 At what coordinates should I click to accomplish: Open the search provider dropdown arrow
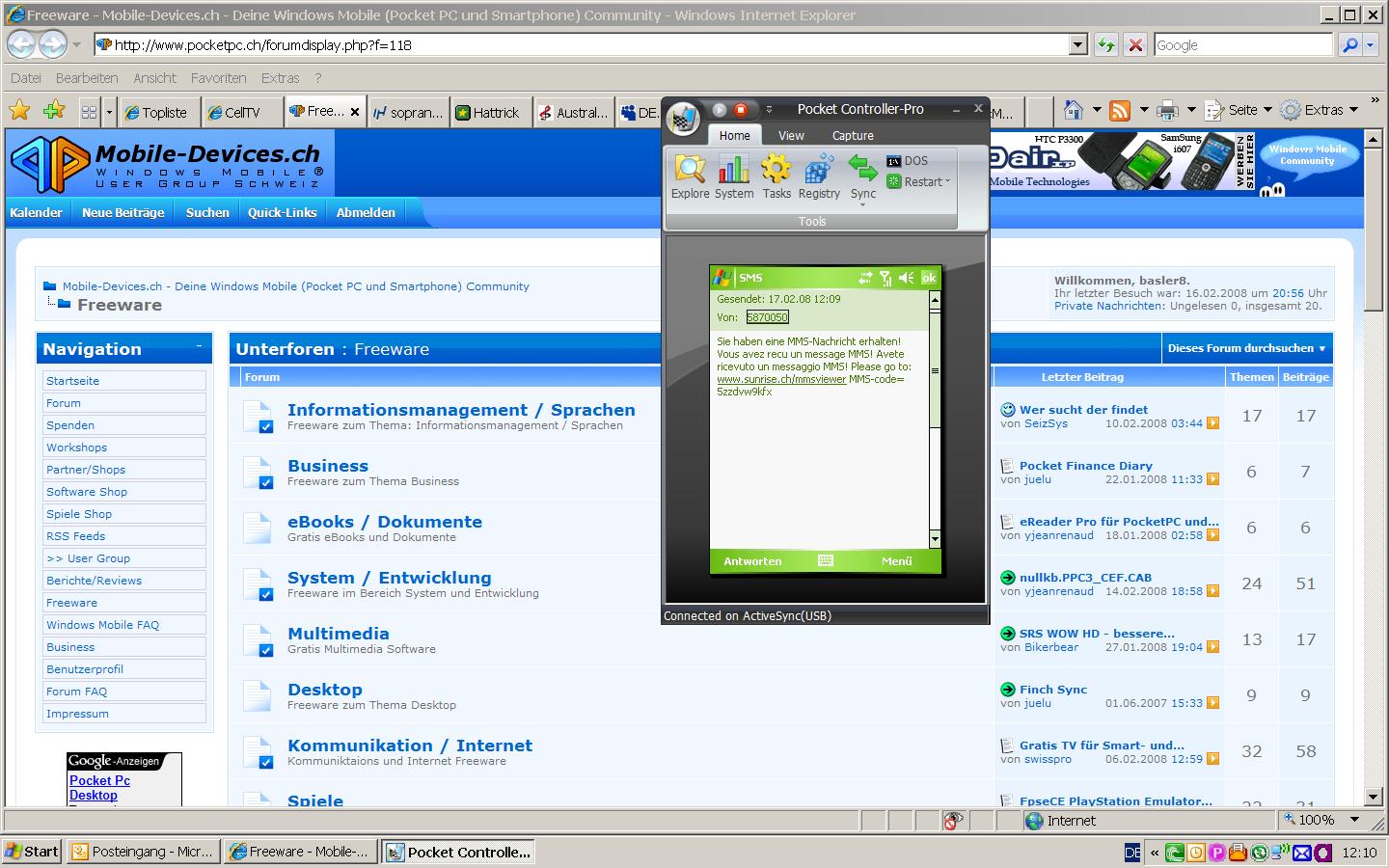(1372, 44)
